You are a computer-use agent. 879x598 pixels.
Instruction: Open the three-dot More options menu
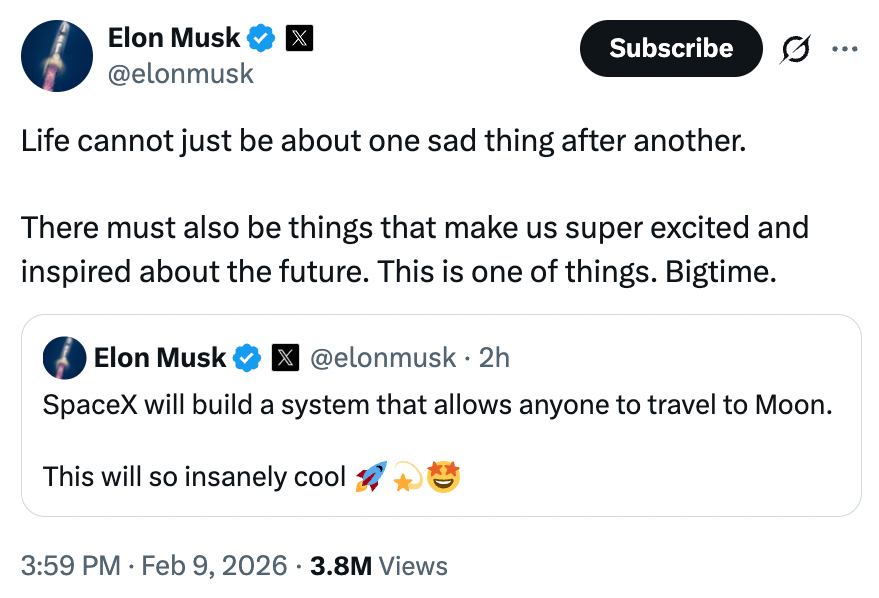tap(844, 48)
